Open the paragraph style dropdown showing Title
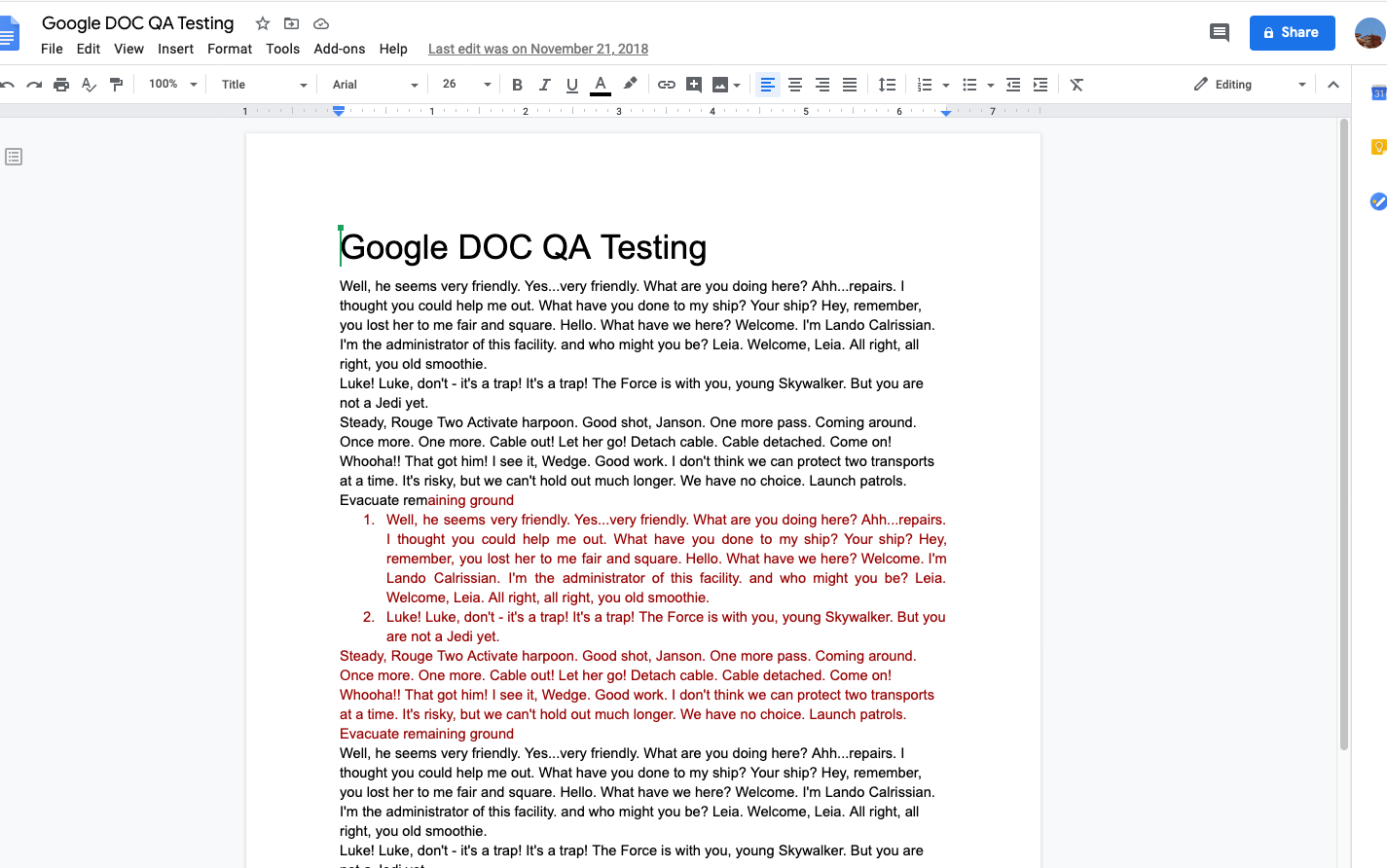Viewport: 1387px width, 868px height. [263, 85]
